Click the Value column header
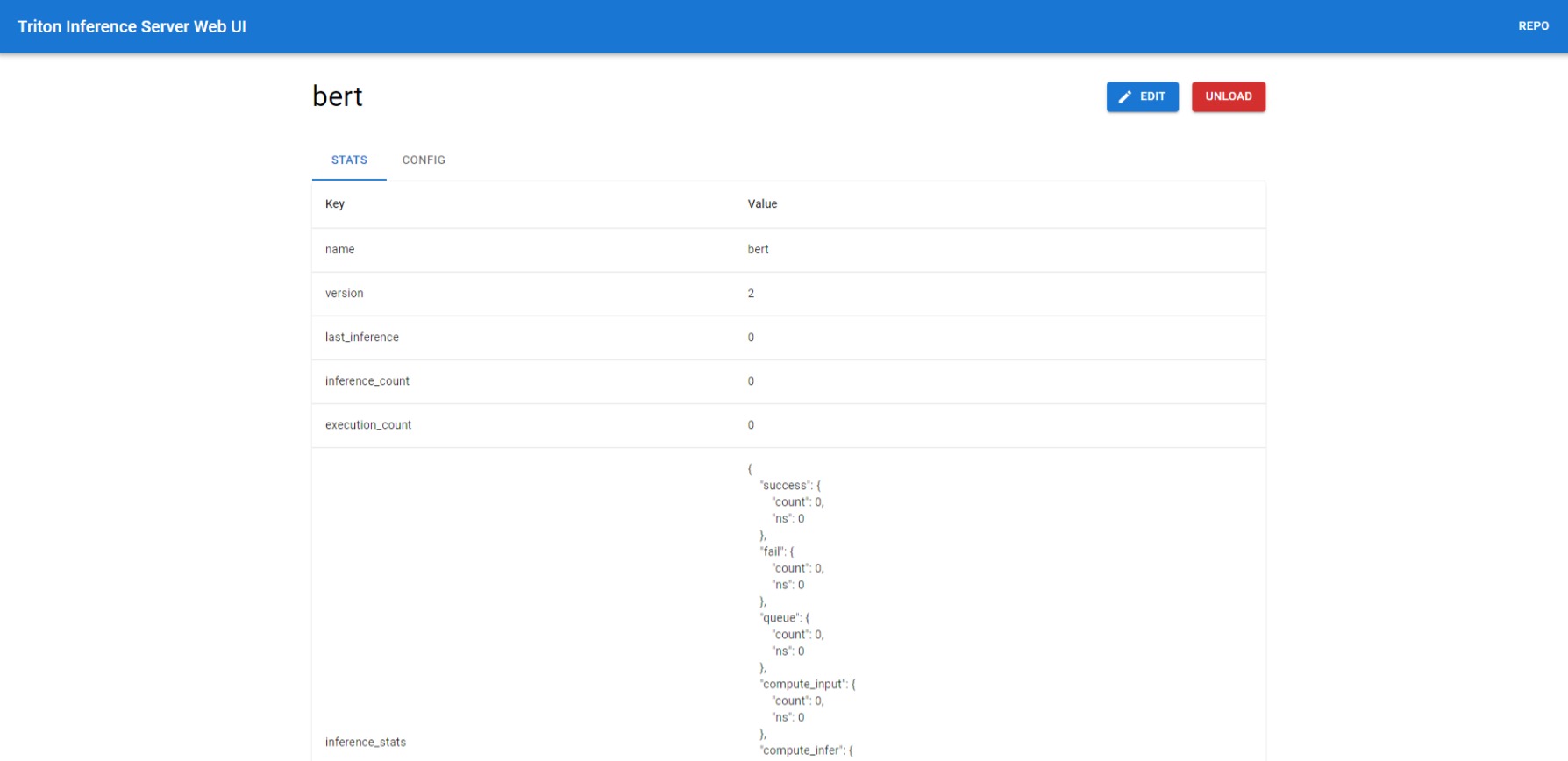Screen dimensions: 1568x761 [x=762, y=203]
